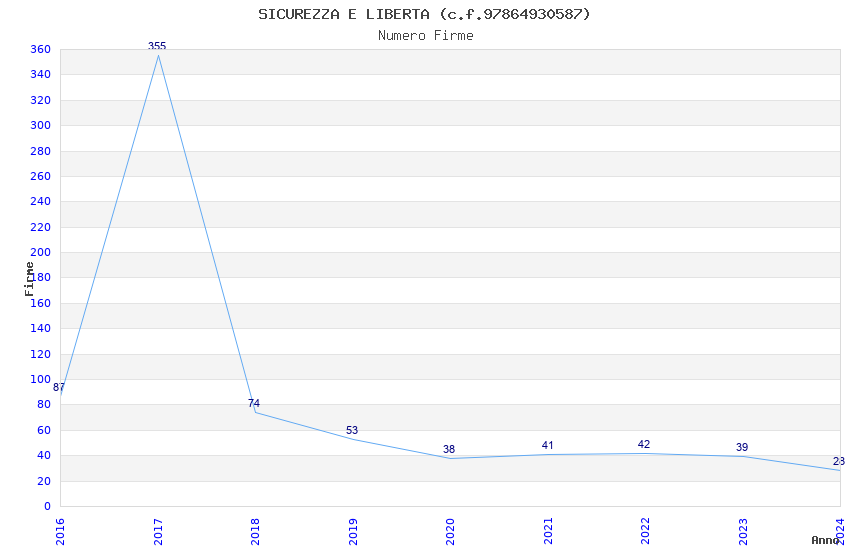Image resolution: width=850 pixels, height=550 pixels.
Task: Click the y-axis value 220
Action: tap(41, 227)
